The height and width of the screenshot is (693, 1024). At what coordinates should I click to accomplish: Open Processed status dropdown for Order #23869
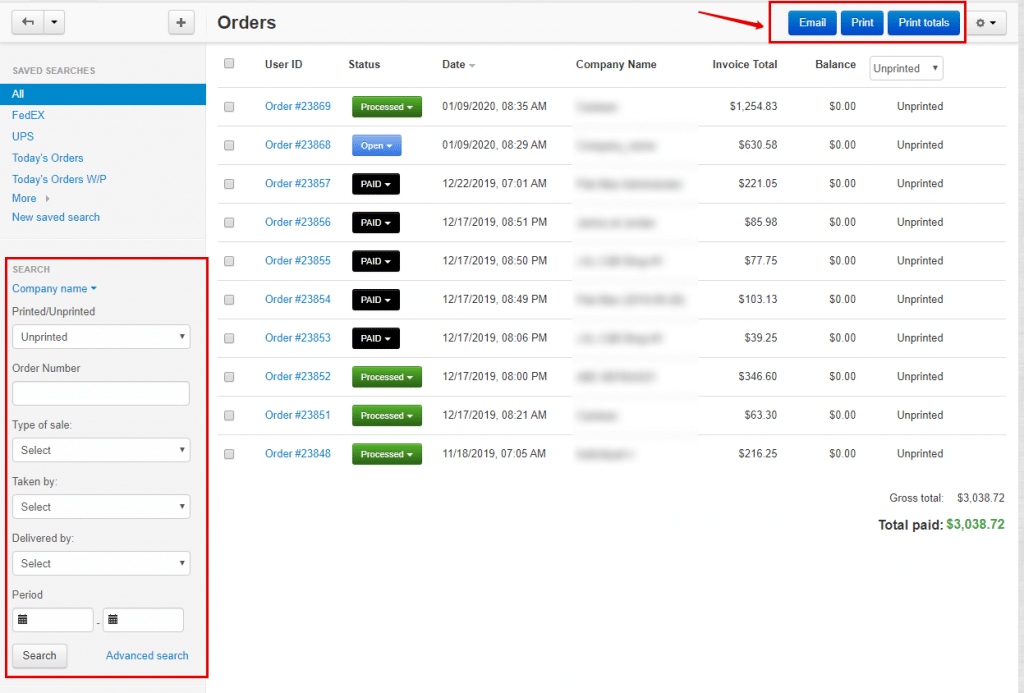pos(386,107)
